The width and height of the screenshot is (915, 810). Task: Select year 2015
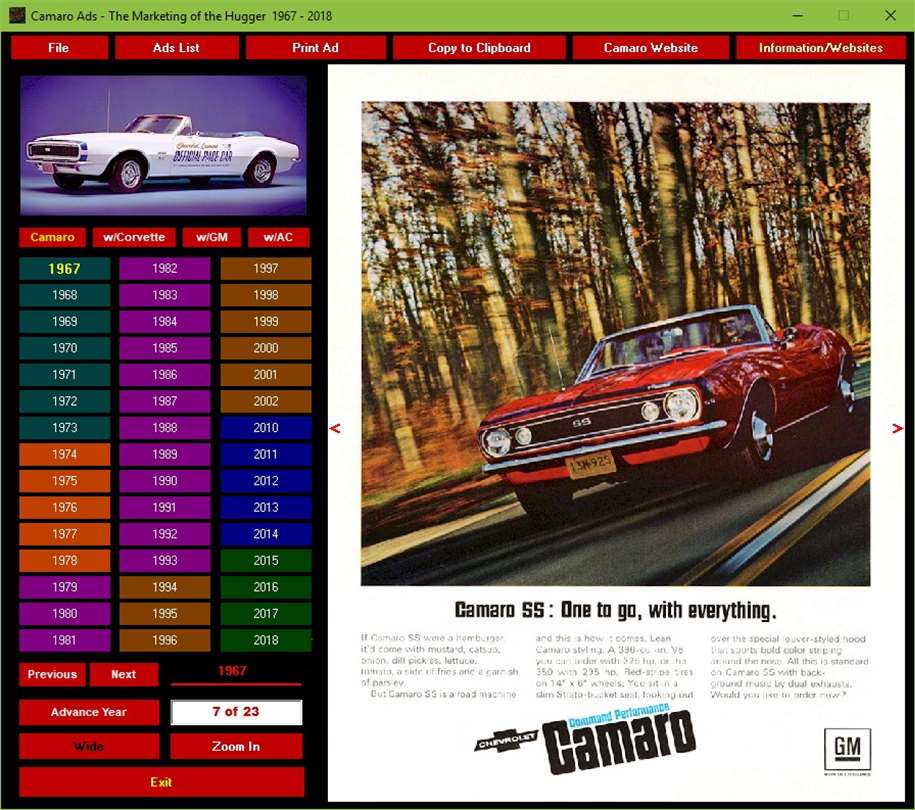coord(266,561)
